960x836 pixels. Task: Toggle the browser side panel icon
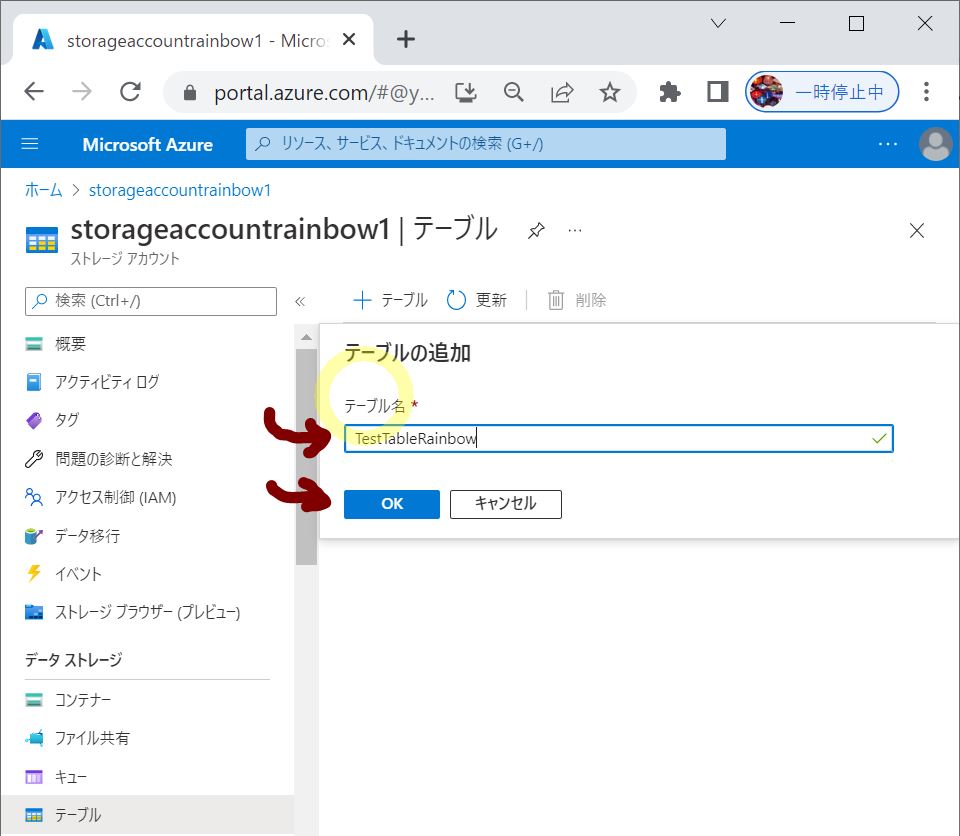tap(718, 92)
